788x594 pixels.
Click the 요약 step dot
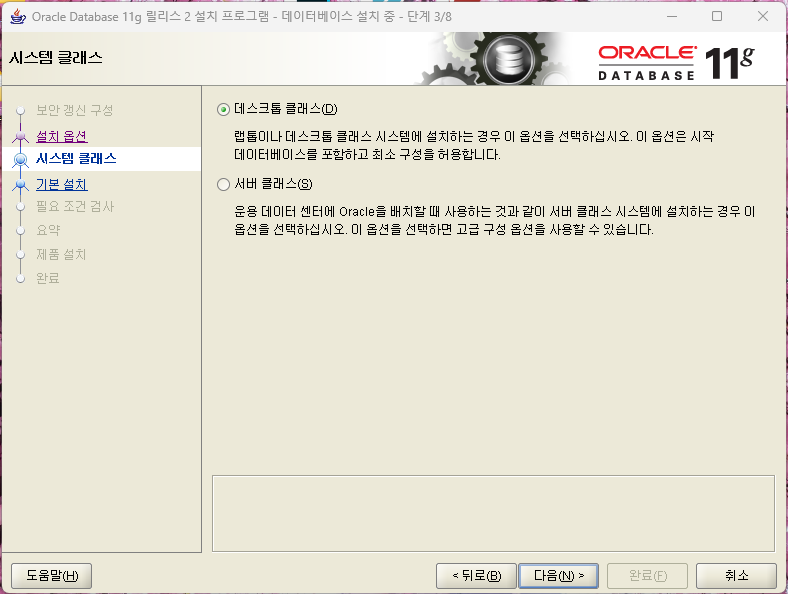[21, 231]
